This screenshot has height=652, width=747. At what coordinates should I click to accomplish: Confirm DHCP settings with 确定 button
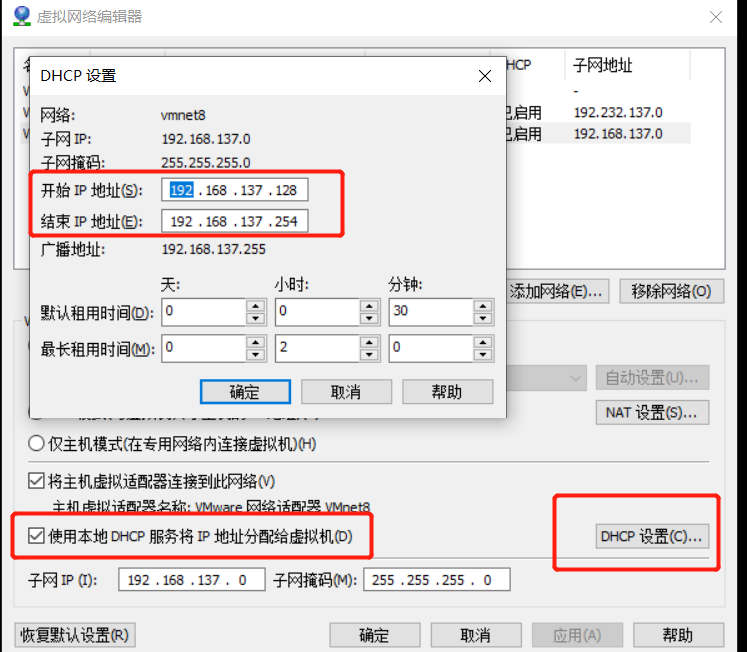[x=245, y=392]
